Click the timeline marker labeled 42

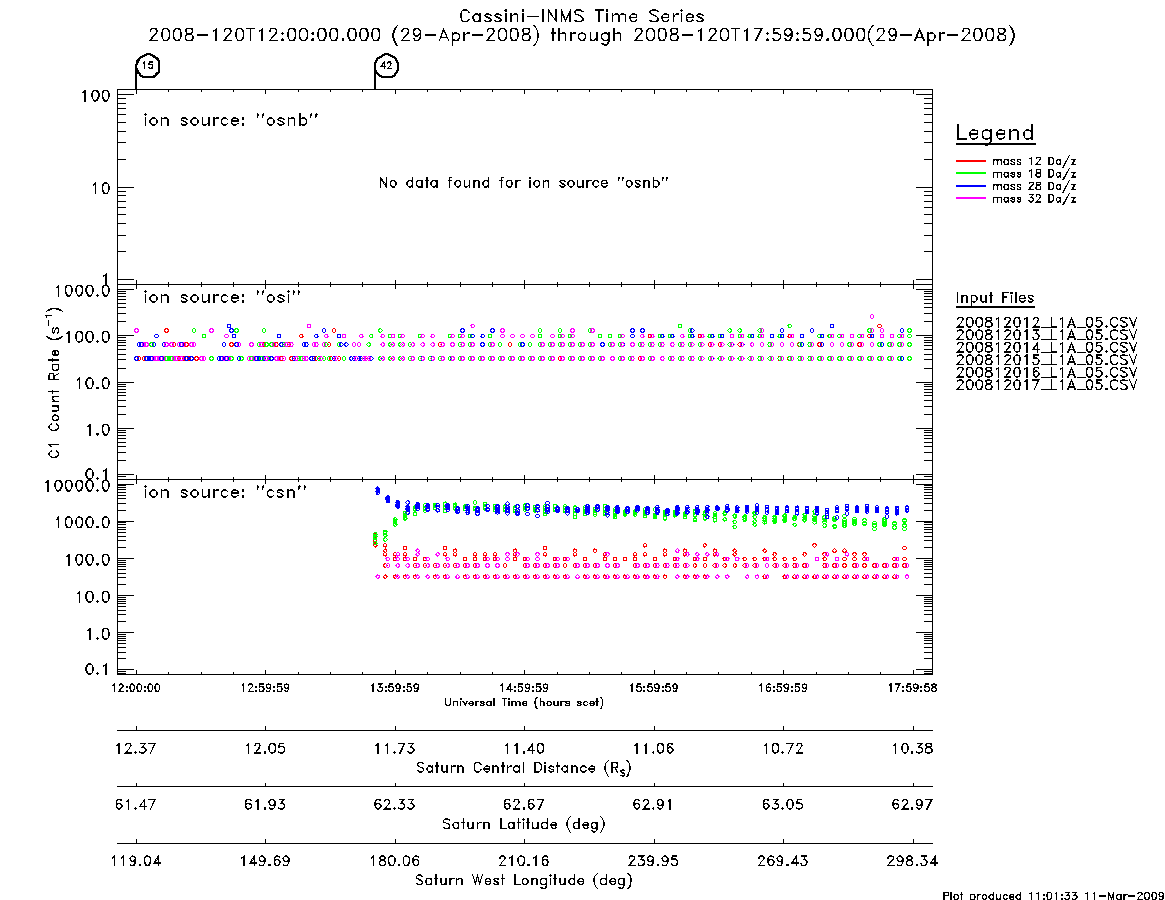(386, 66)
